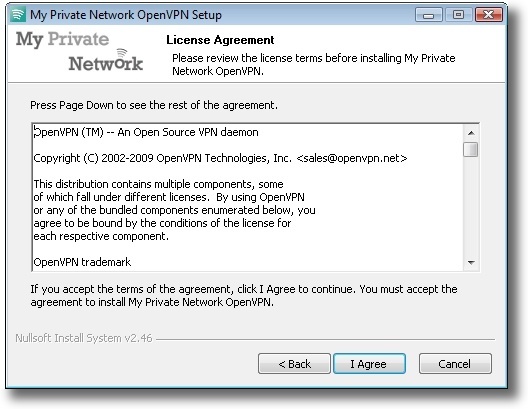Maximize the setup window
The width and height of the screenshot is (528, 409).
(x=458, y=15)
